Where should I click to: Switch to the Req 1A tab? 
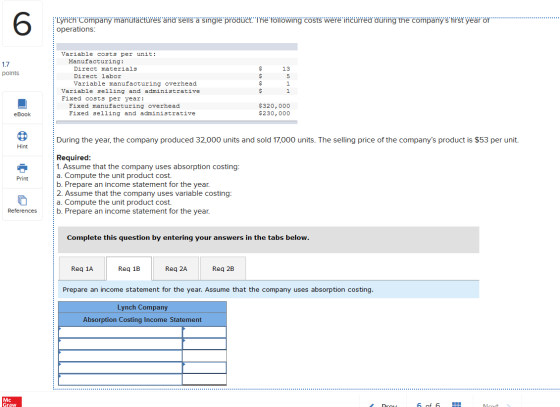pos(82,268)
